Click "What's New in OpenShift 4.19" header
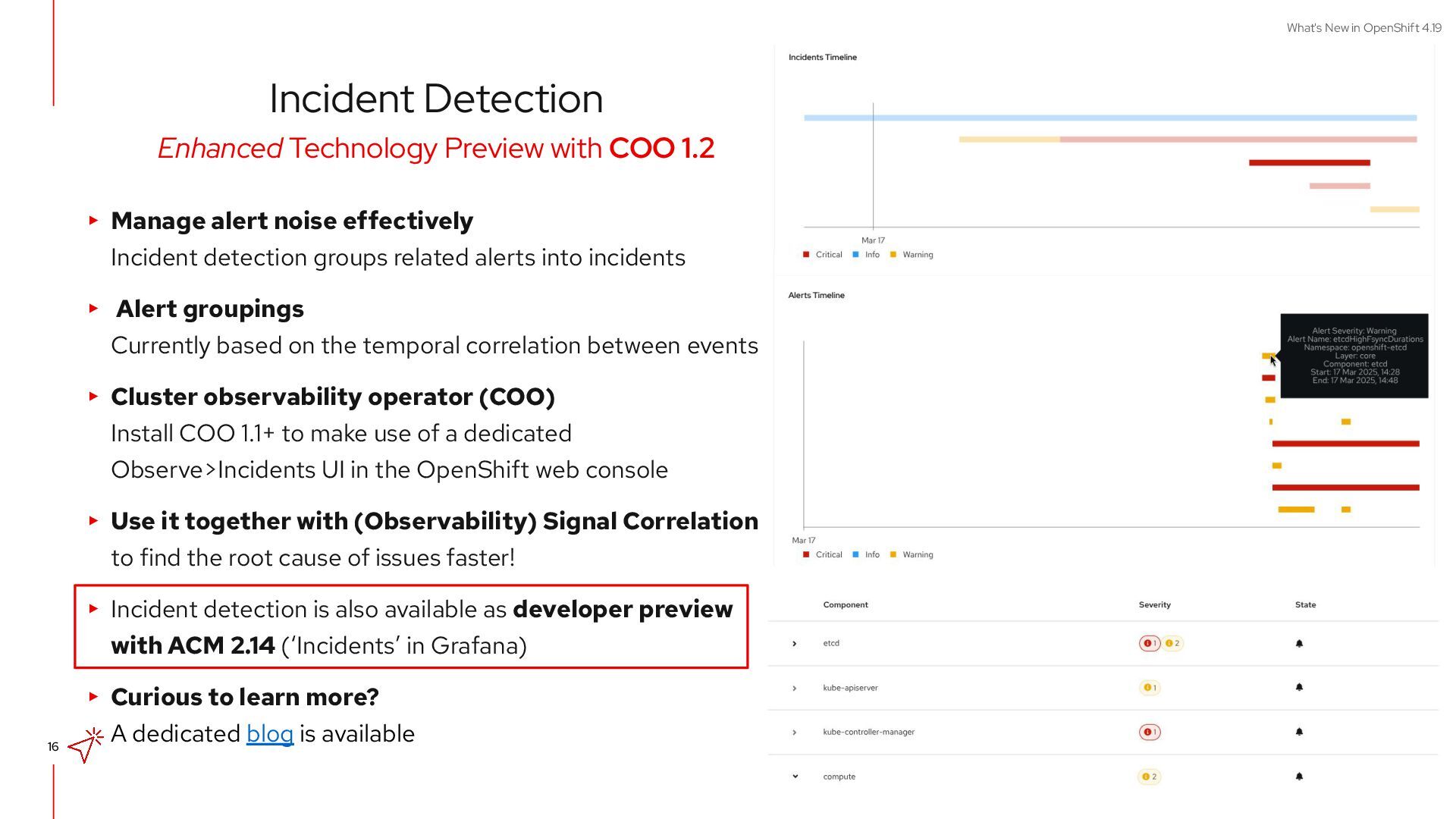 pyautogui.click(x=1363, y=28)
